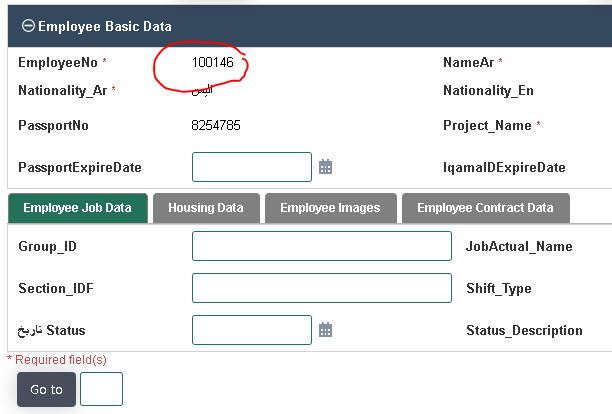Image resolution: width=612 pixels, height=414 pixels.
Task: Open the Housing Data tab
Action: click(x=206, y=208)
